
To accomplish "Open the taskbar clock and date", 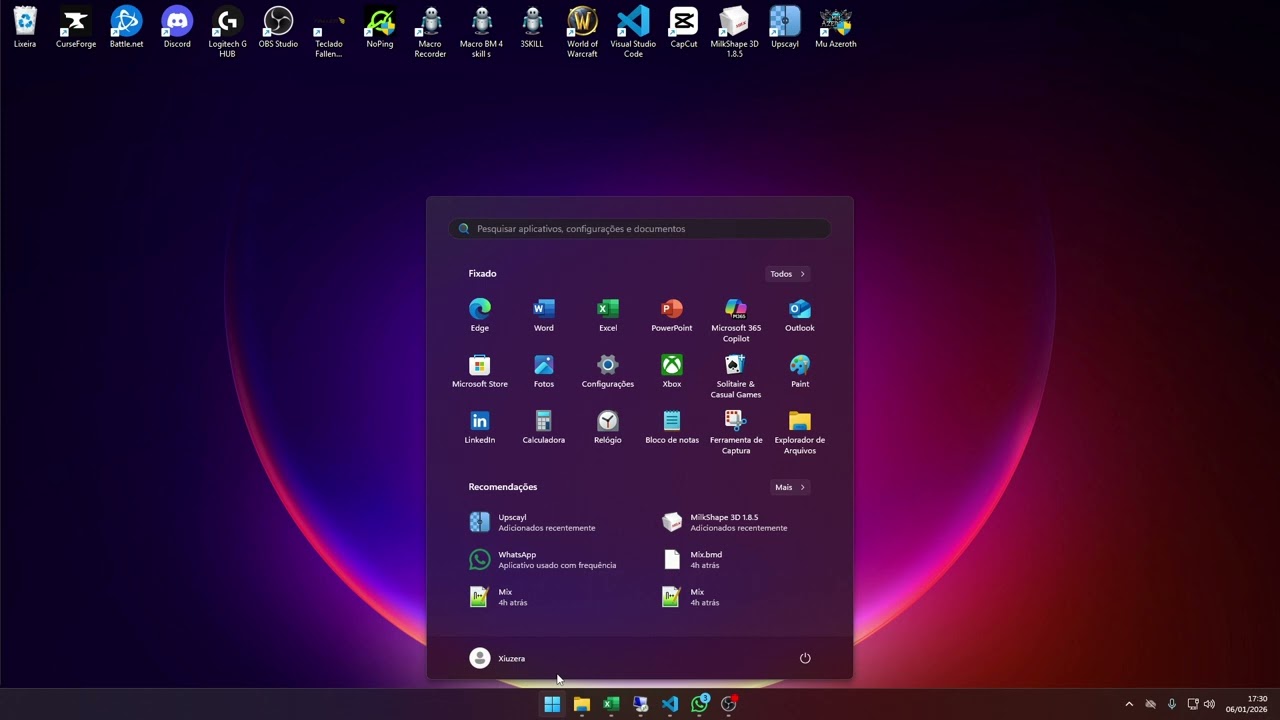I will pyautogui.click(x=1247, y=704).
